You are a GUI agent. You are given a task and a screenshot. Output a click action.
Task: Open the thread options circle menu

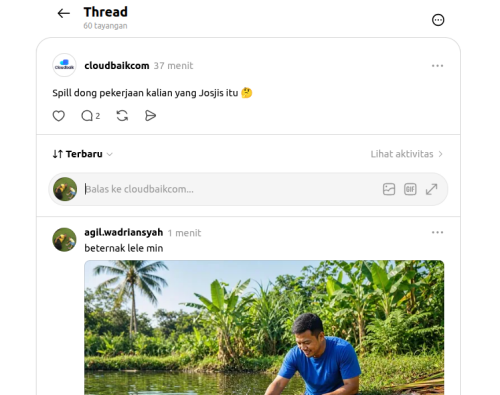438,20
